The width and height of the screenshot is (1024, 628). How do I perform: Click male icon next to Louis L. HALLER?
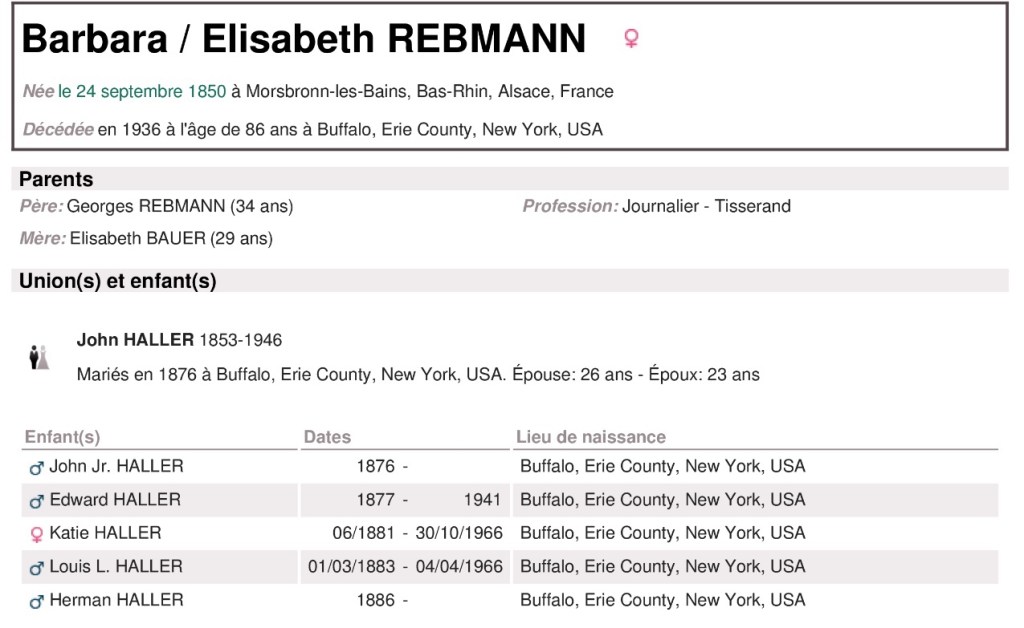(x=37, y=567)
